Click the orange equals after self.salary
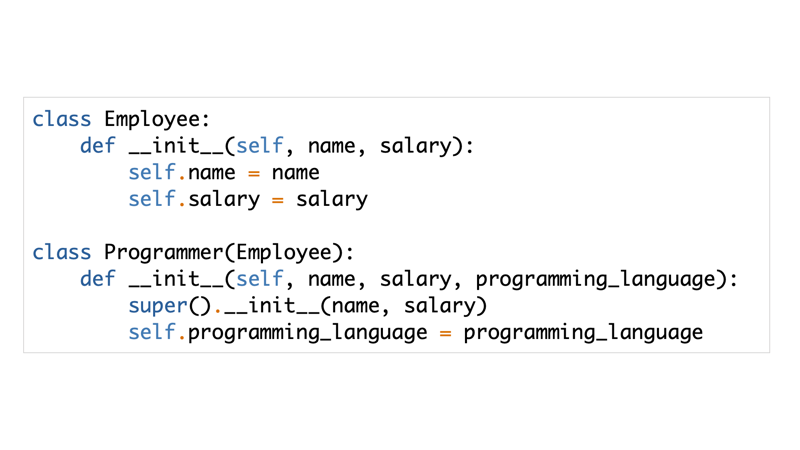This screenshot has height=450, width=800. tap(278, 201)
